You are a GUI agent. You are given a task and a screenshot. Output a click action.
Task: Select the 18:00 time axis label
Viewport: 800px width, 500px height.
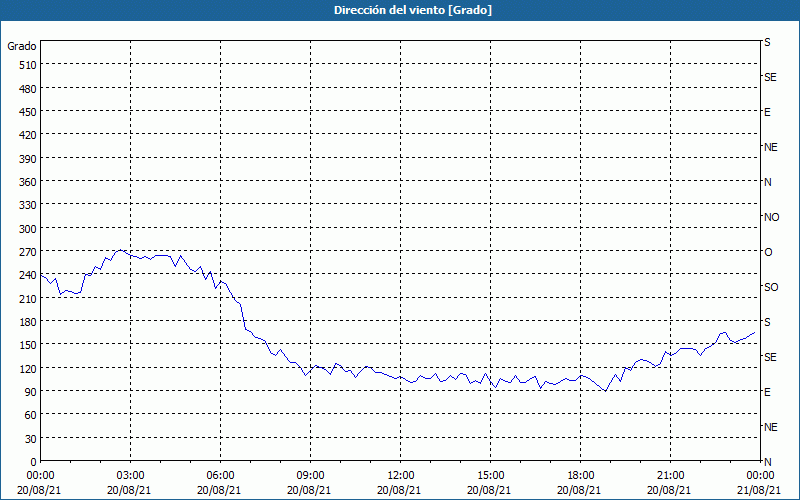coord(581,476)
